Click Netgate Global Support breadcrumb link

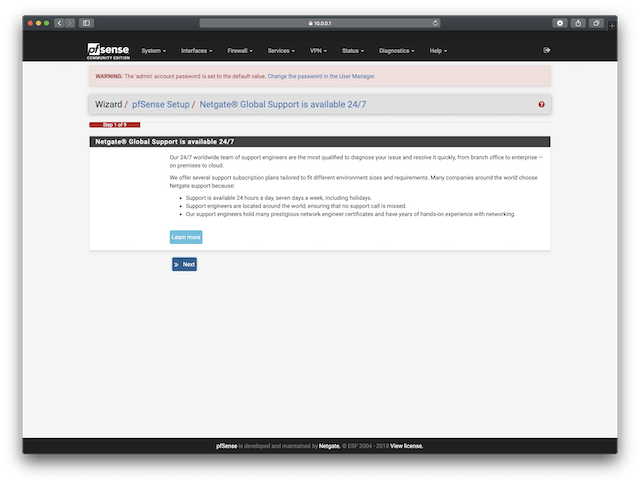pos(283,104)
